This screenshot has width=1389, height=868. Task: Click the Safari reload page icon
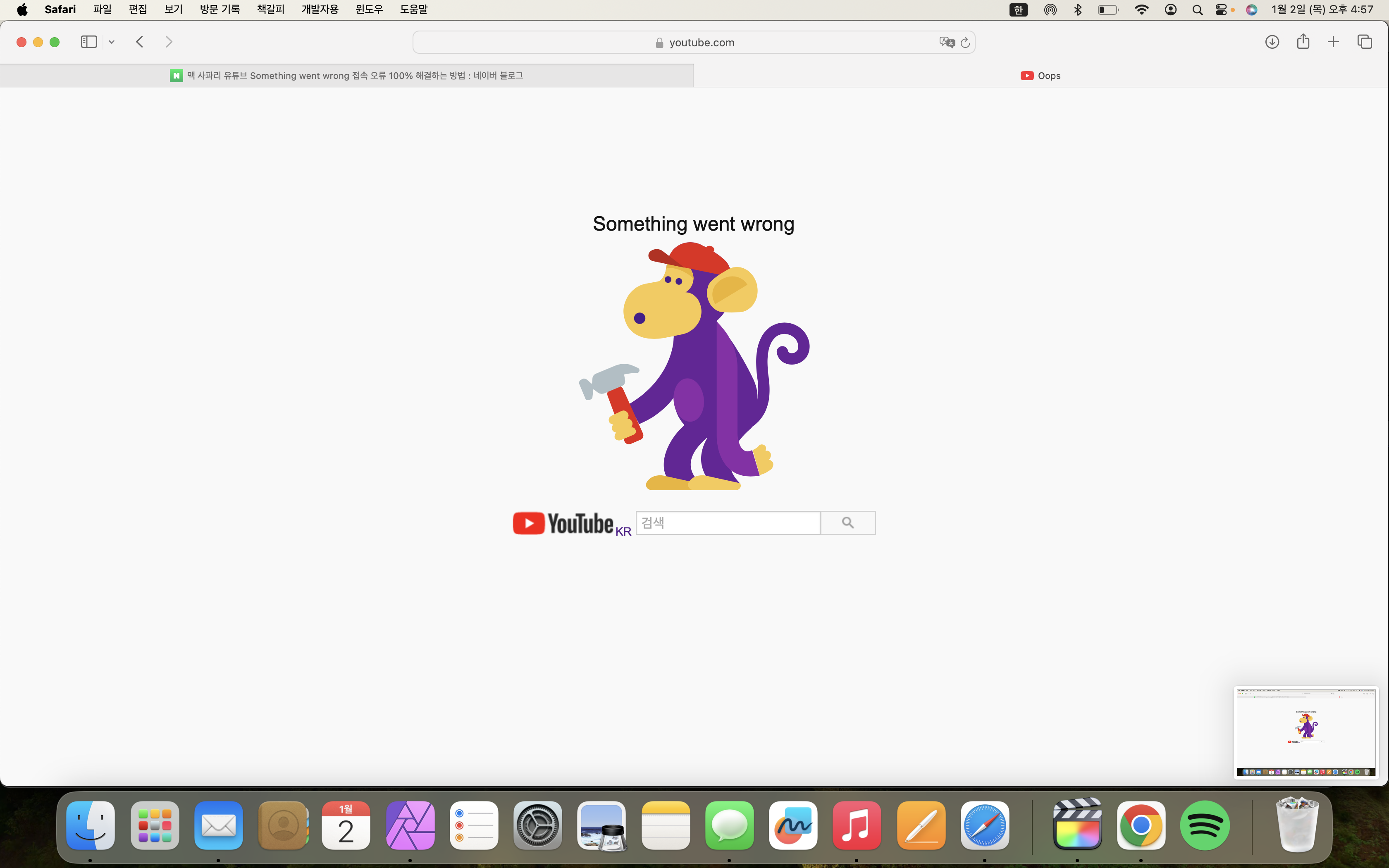(x=965, y=43)
